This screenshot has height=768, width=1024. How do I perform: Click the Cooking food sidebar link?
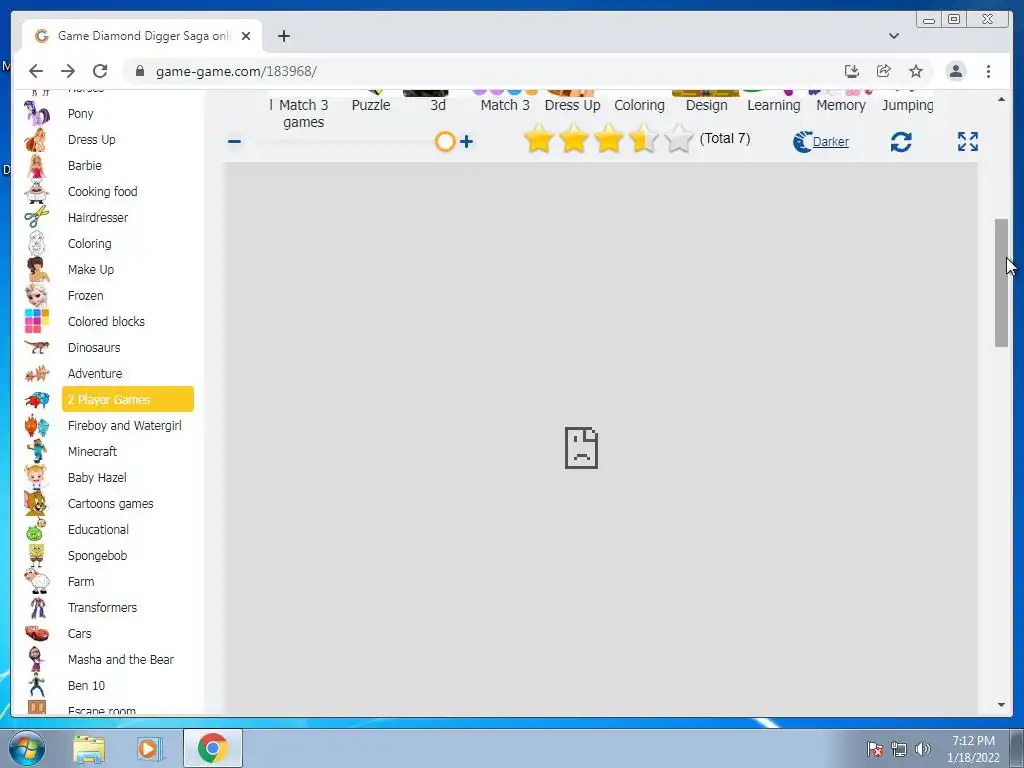tap(103, 191)
